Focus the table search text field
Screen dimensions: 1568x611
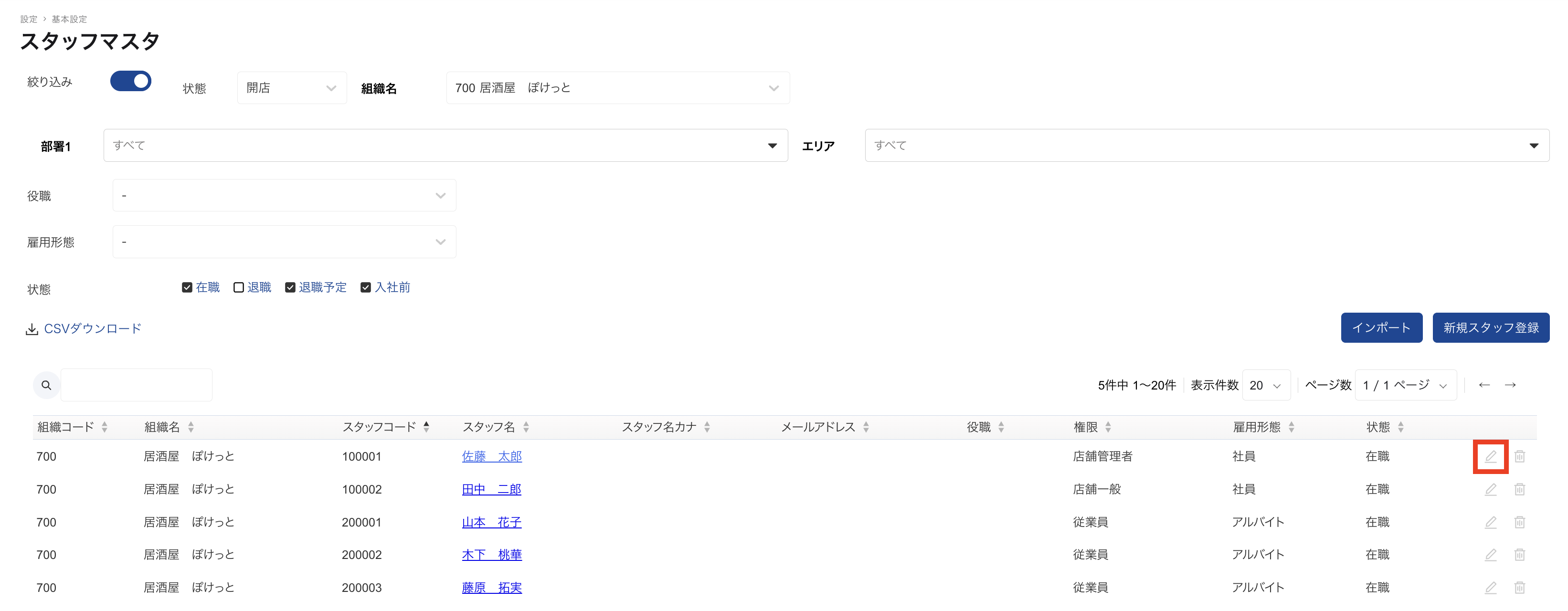[137, 385]
